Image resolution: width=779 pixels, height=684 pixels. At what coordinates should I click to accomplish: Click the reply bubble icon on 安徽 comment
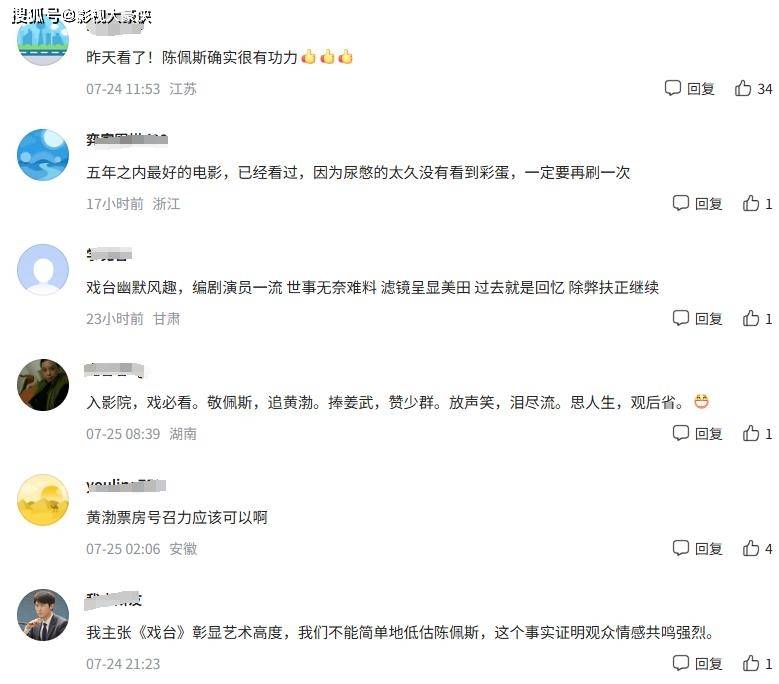(680, 548)
